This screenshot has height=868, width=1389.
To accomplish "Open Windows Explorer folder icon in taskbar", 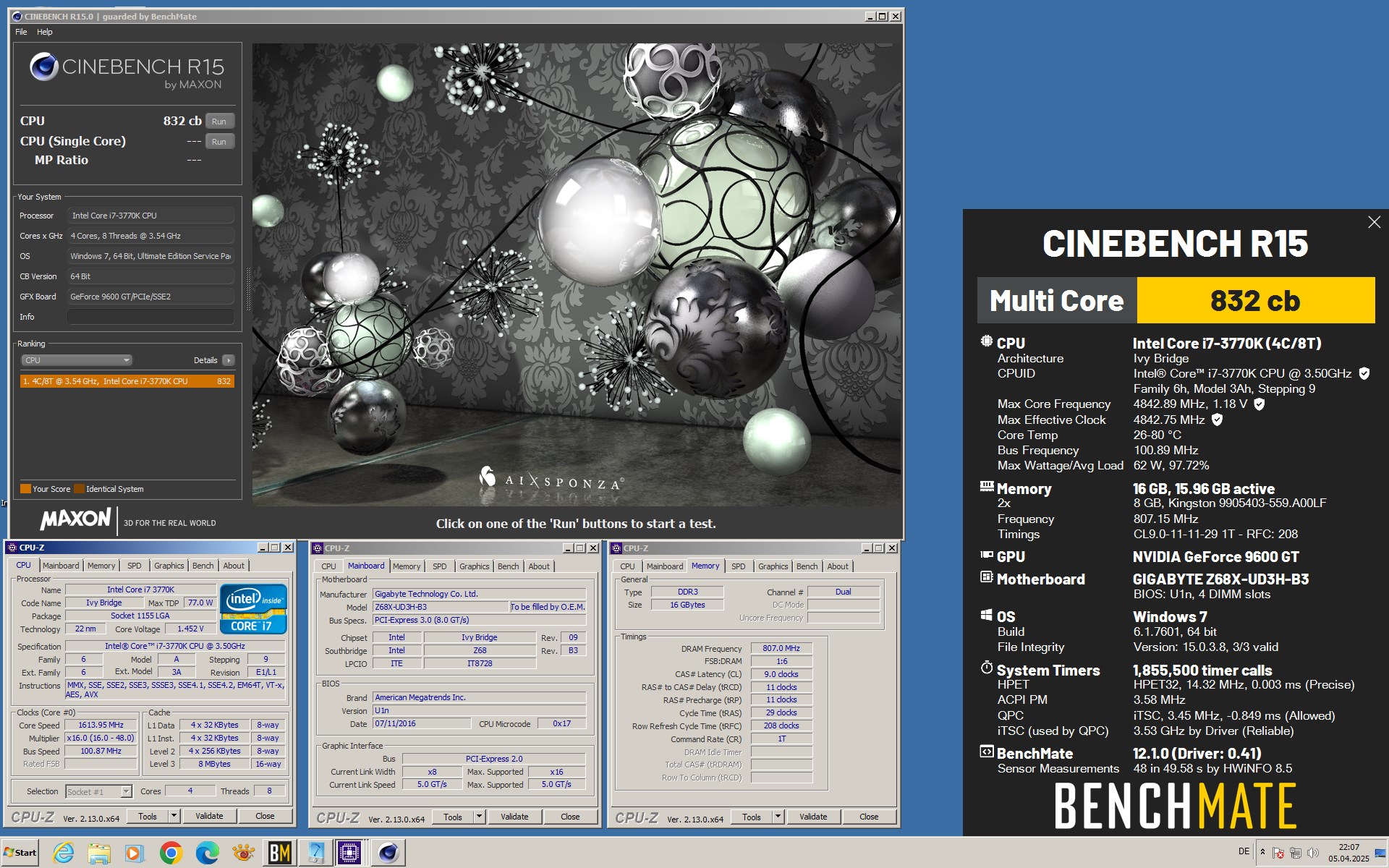I will point(99,853).
